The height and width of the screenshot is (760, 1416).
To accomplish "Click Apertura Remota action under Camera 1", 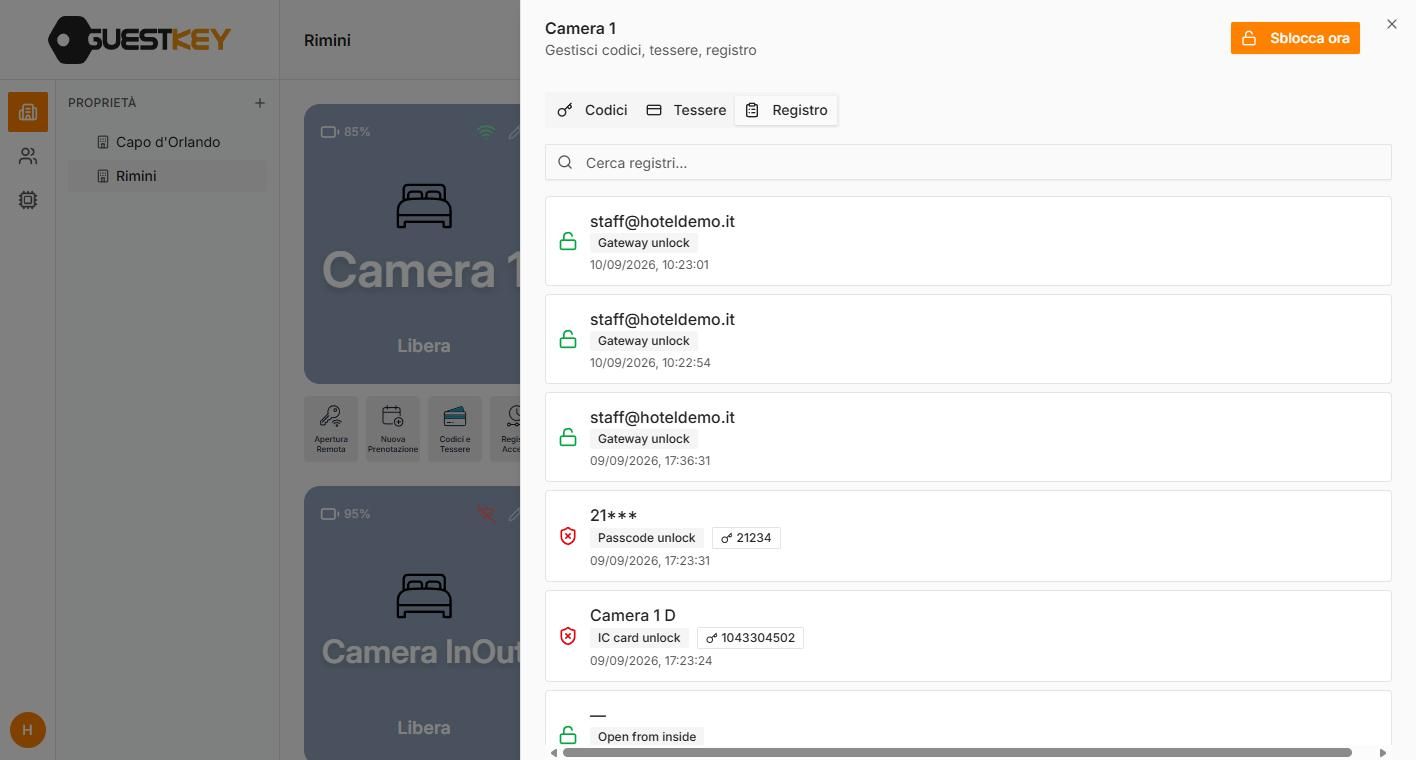I will tap(331, 429).
